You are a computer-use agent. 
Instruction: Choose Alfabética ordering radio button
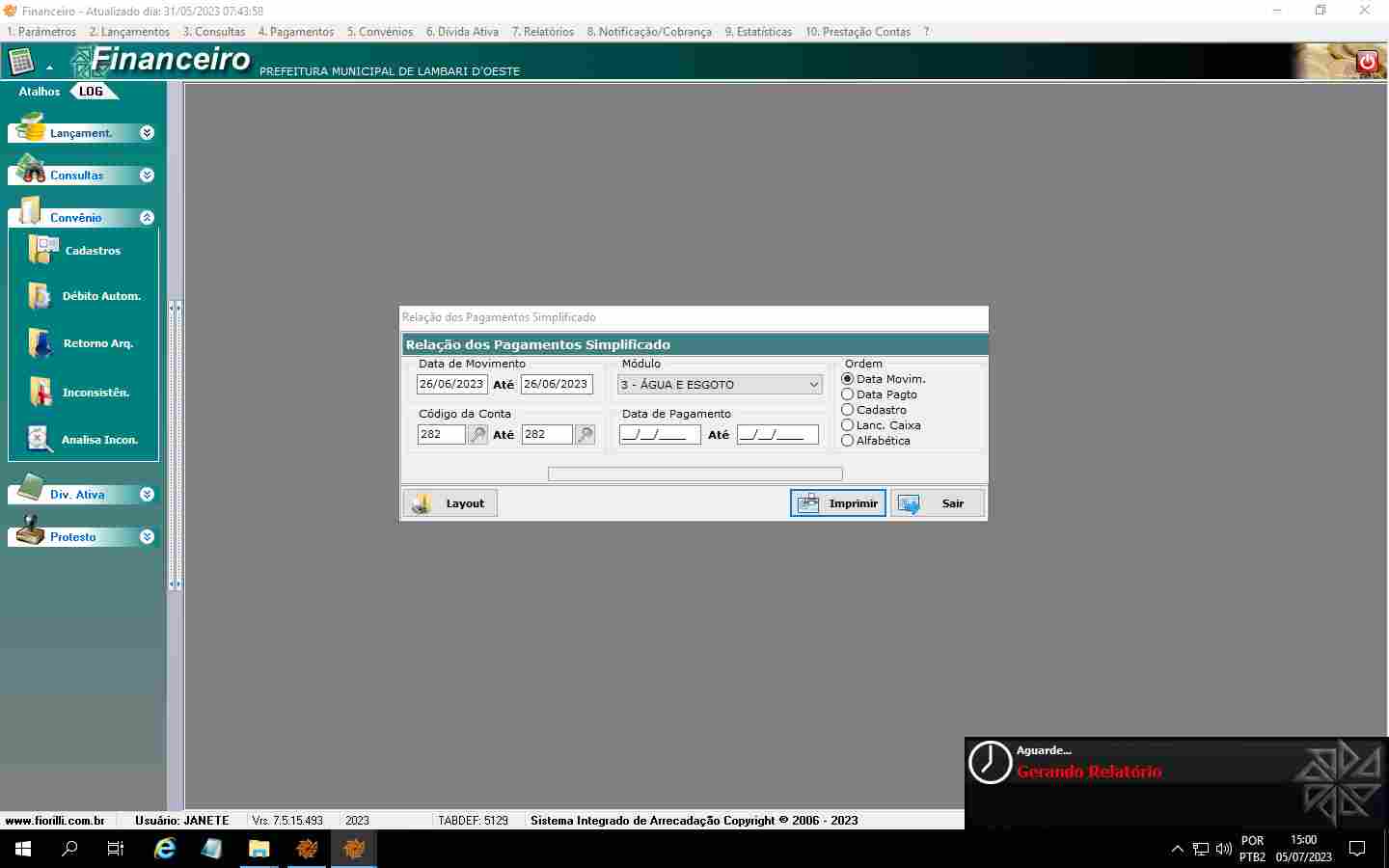tap(848, 441)
